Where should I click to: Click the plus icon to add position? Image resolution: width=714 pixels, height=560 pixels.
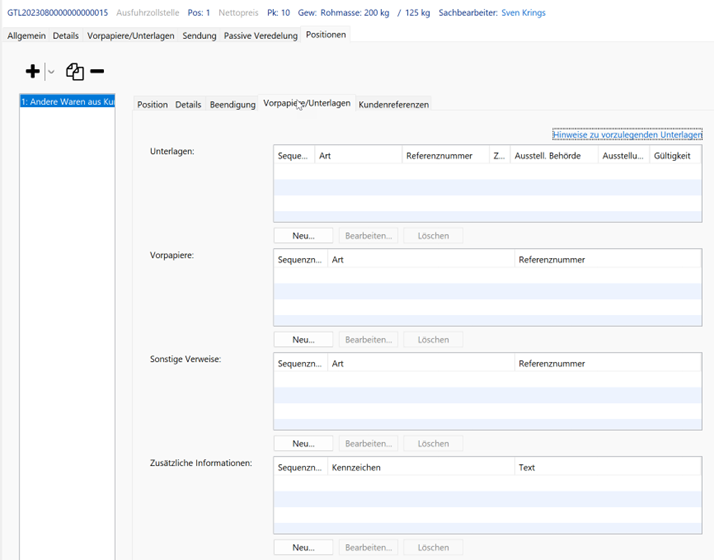tap(32, 71)
